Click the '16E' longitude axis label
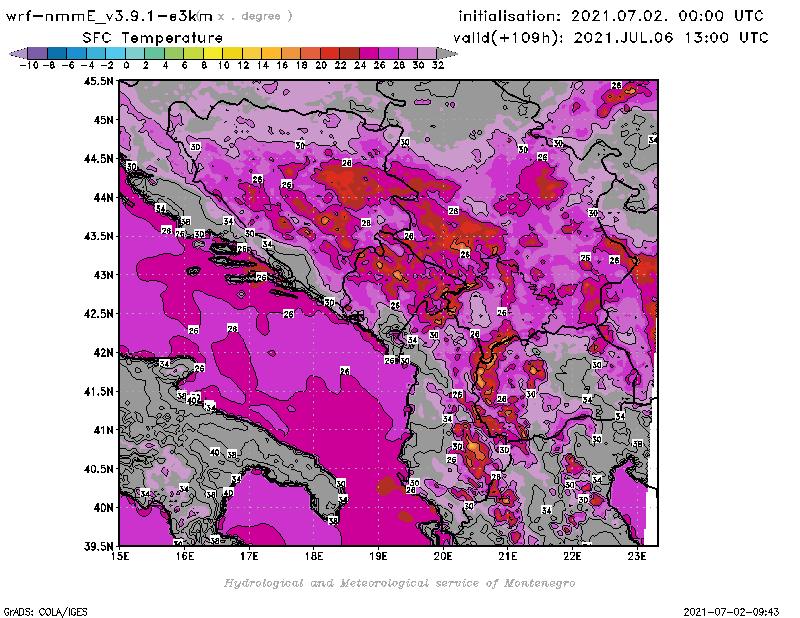800x618 pixels. click(x=185, y=556)
